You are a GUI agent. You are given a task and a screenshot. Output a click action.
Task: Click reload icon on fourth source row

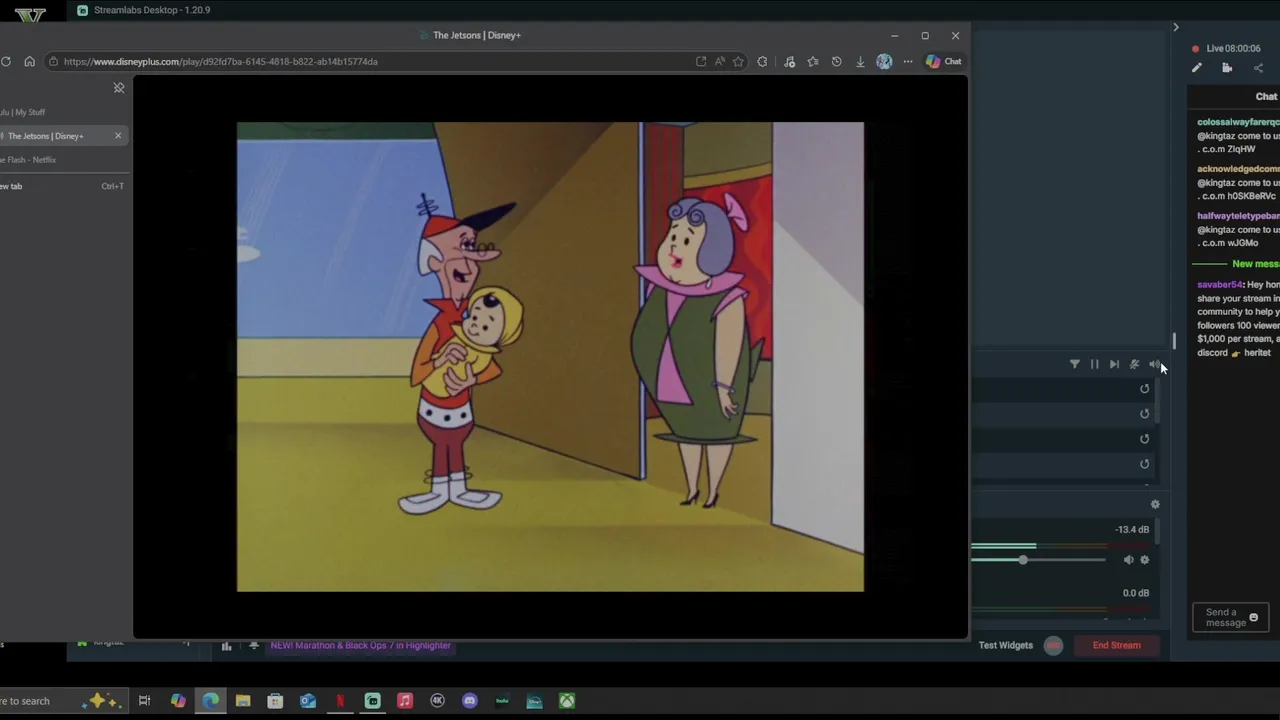1145,464
